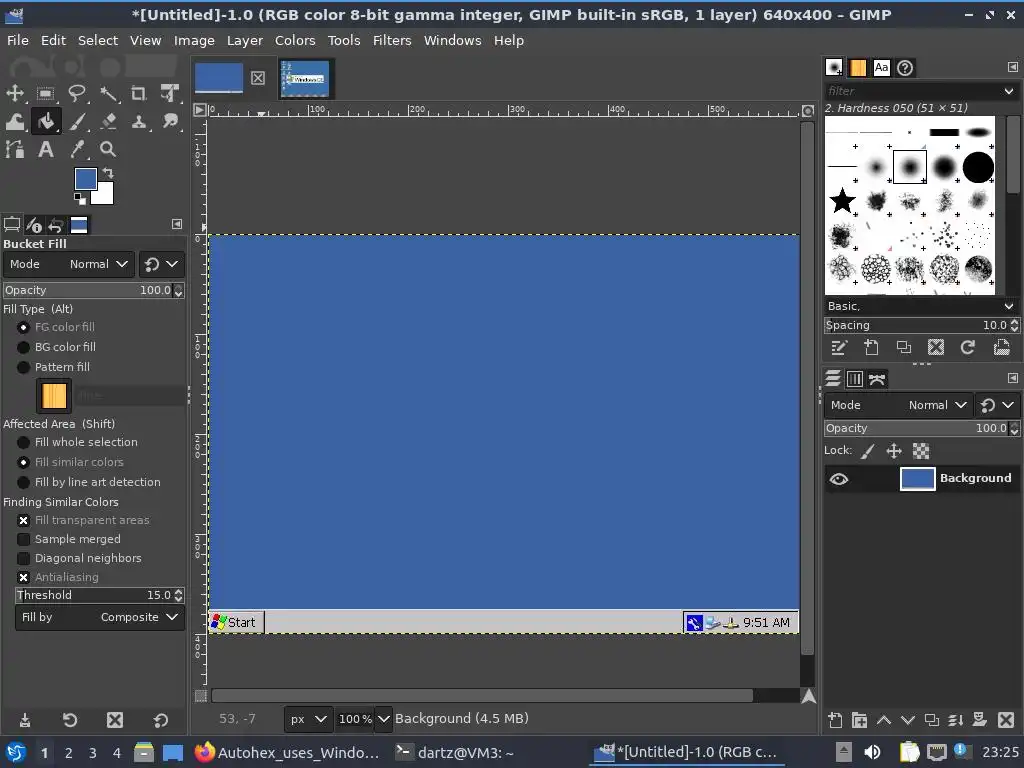1024x768 pixels.
Task: Select the Clone stamp tool
Action: coord(138,121)
